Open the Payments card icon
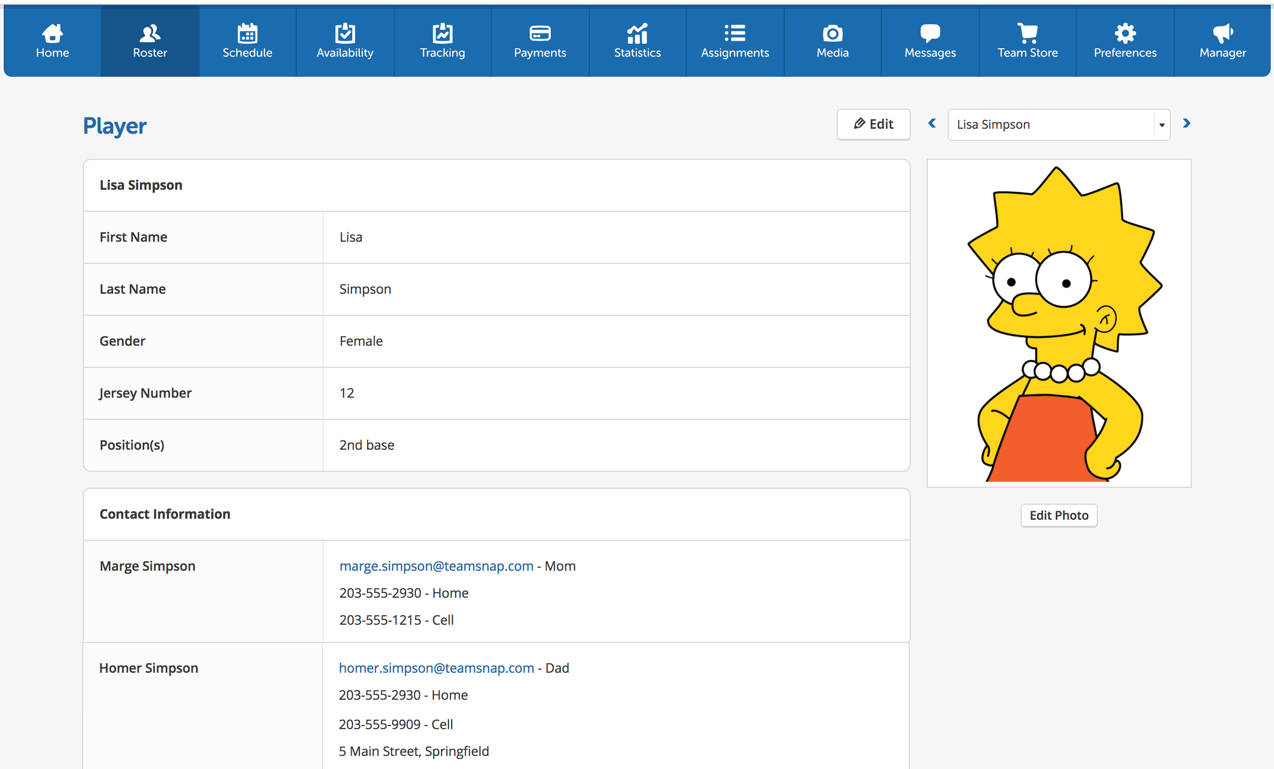Screen dimensions: 1274x769 [540, 34]
